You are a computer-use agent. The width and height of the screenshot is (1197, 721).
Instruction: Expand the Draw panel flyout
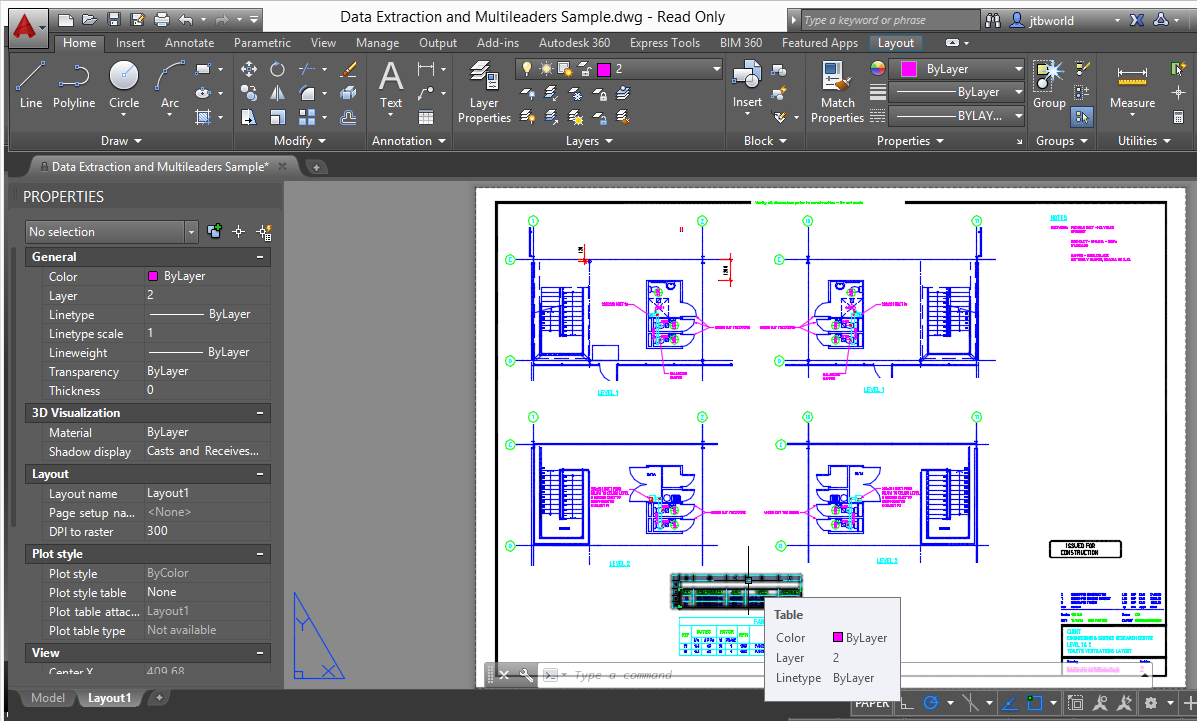121,141
